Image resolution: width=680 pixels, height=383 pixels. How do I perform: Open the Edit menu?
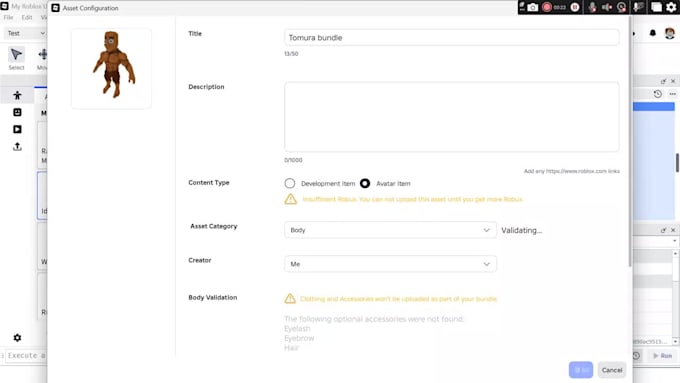point(27,17)
